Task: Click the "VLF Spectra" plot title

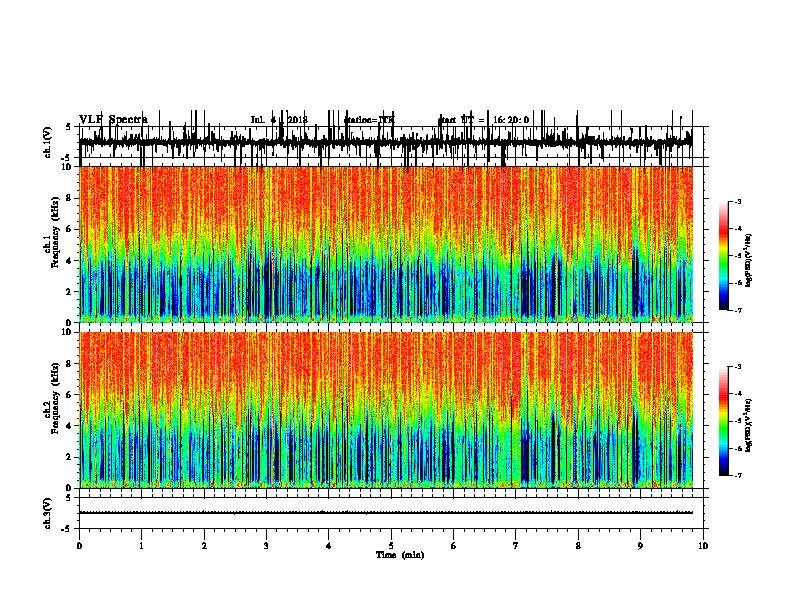Action: pyautogui.click(x=114, y=120)
